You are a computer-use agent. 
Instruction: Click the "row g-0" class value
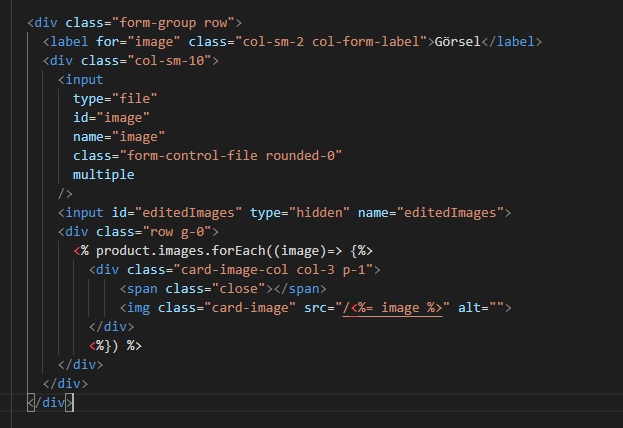click(x=177, y=232)
